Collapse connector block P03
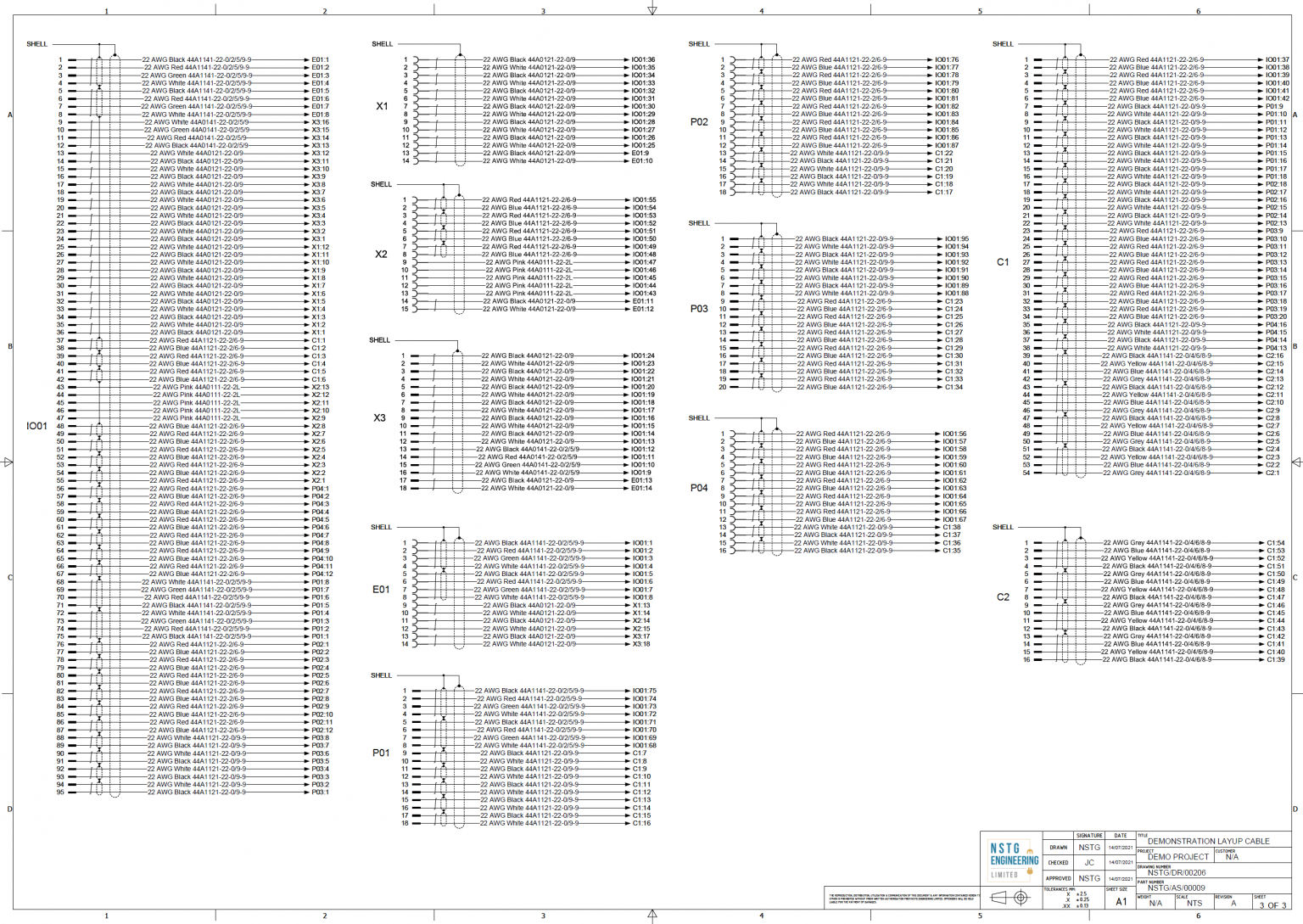The image size is (1303, 924). (698, 310)
